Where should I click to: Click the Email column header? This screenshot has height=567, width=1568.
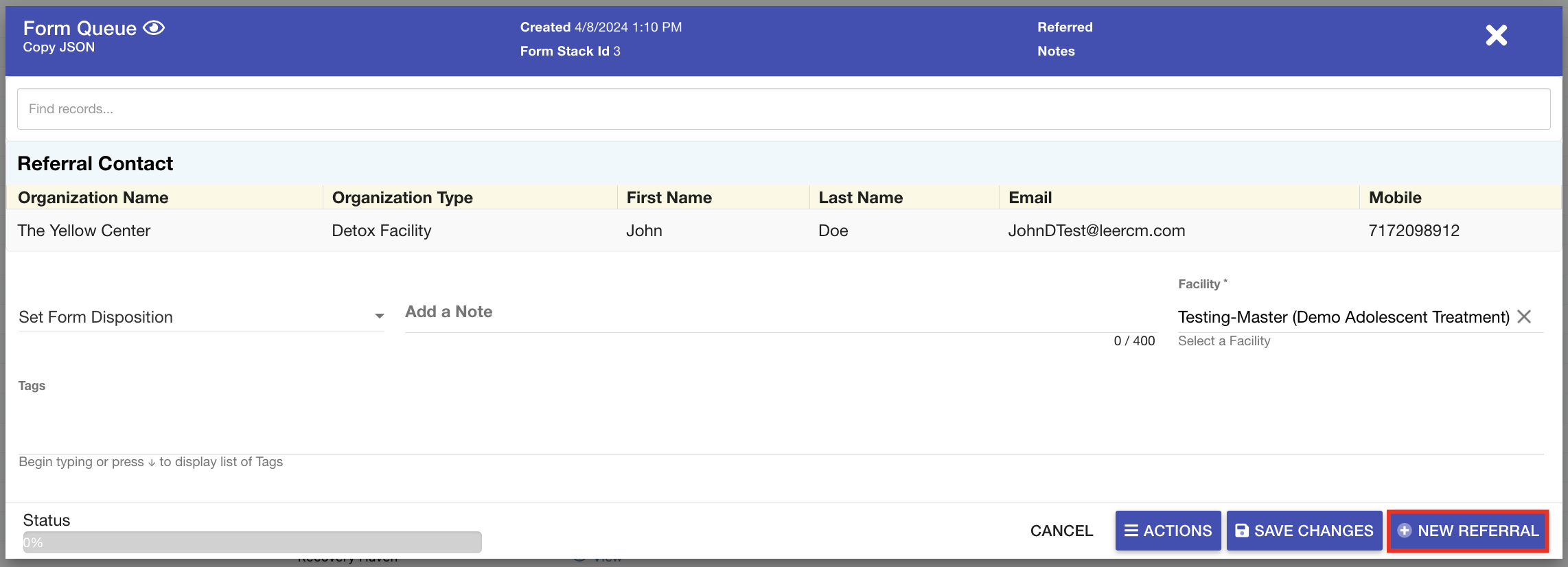tap(1030, 198)
